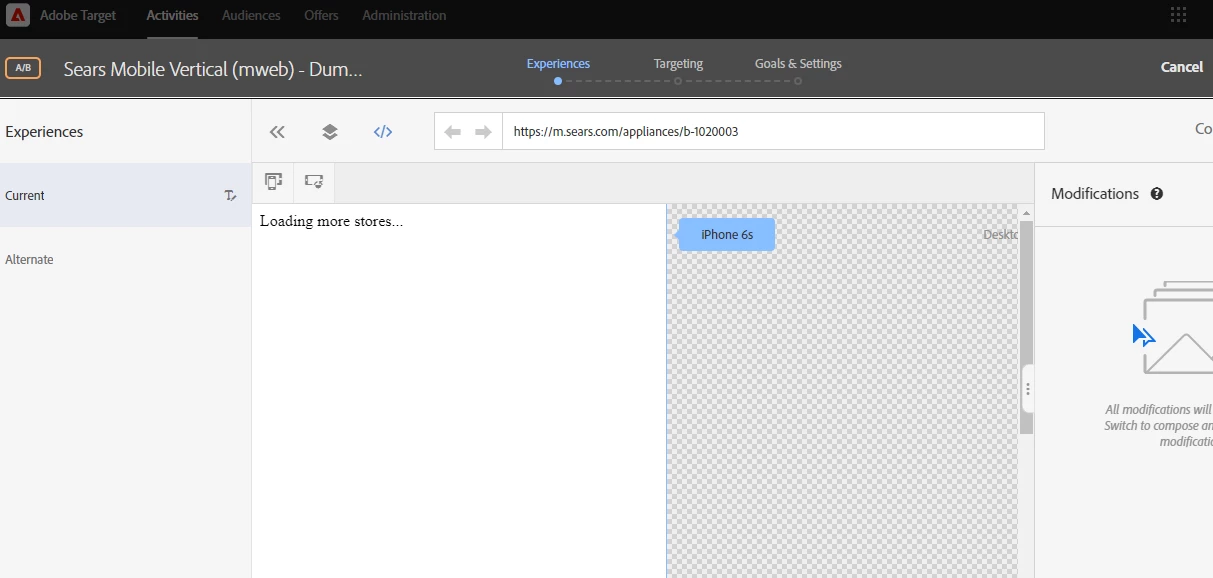Click the vertical scrollbar of the preview

tap(1026, 327)
